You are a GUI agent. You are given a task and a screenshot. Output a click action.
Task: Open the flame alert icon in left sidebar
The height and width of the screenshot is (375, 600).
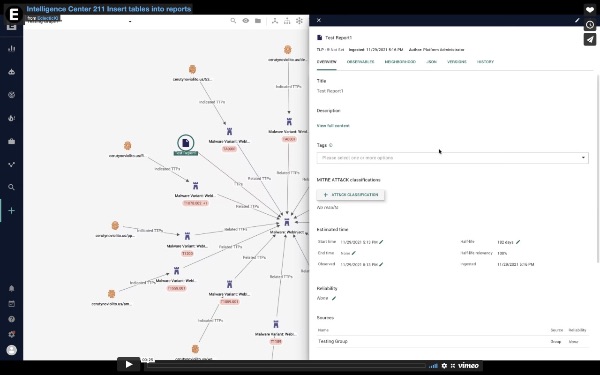tap(11, 118)
